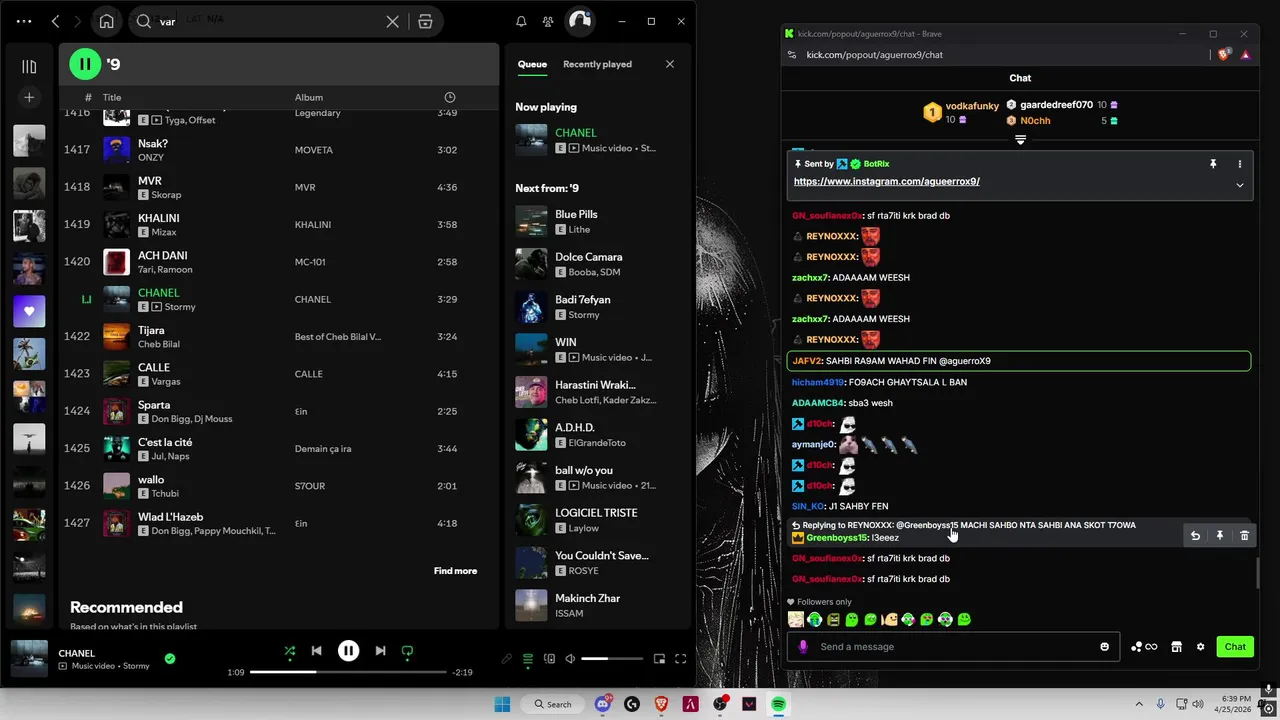Sort tracks by Album column

coord(309,97)
